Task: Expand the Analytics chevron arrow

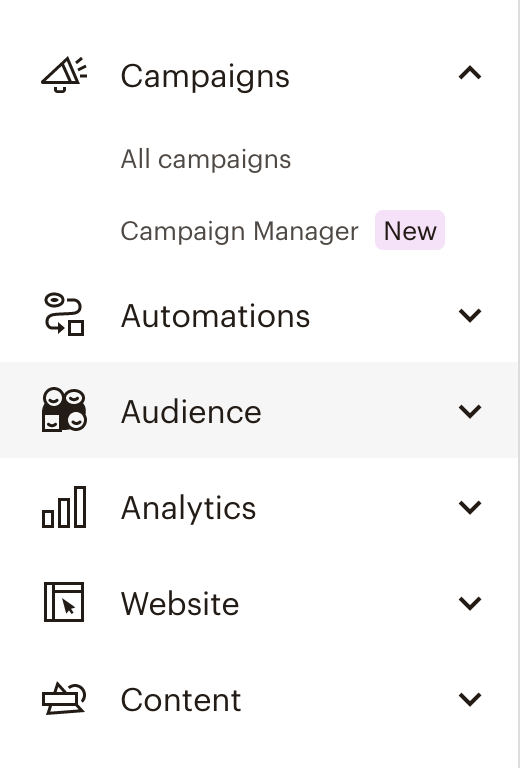Action: tap(470, 507)
